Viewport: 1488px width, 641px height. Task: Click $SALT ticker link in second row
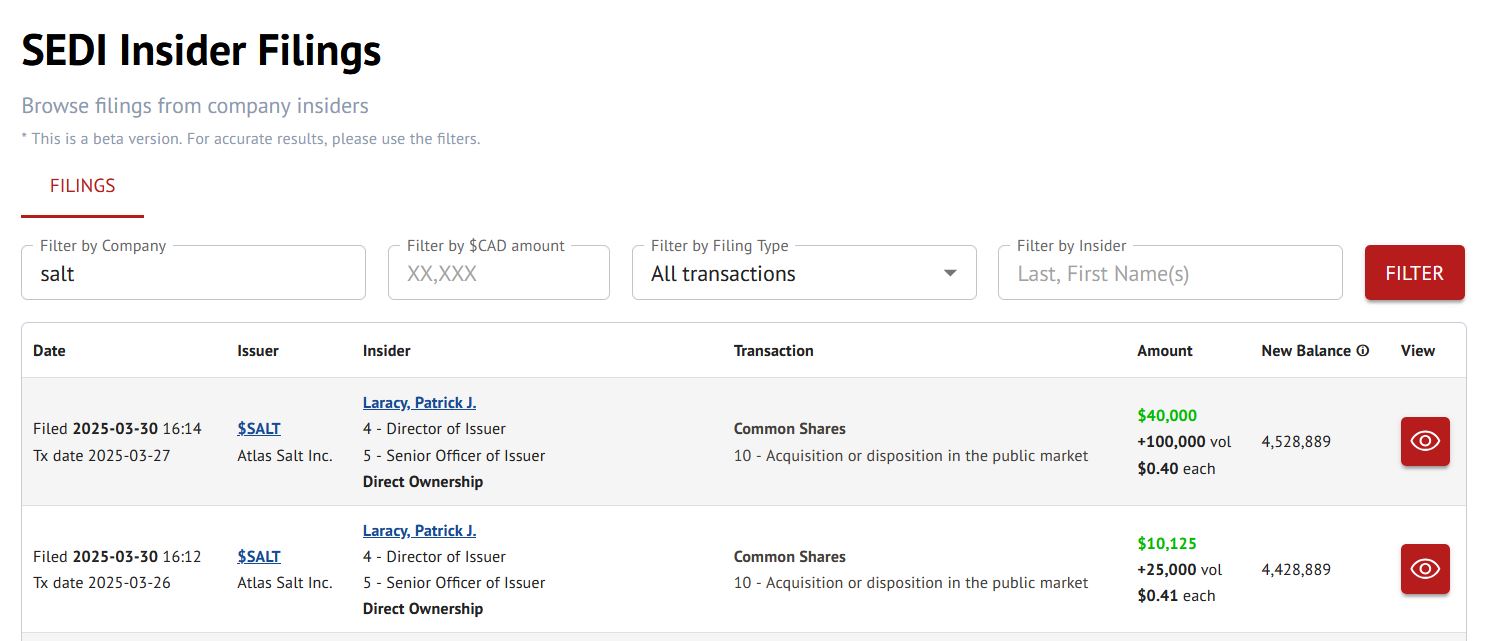pos(259,557)
